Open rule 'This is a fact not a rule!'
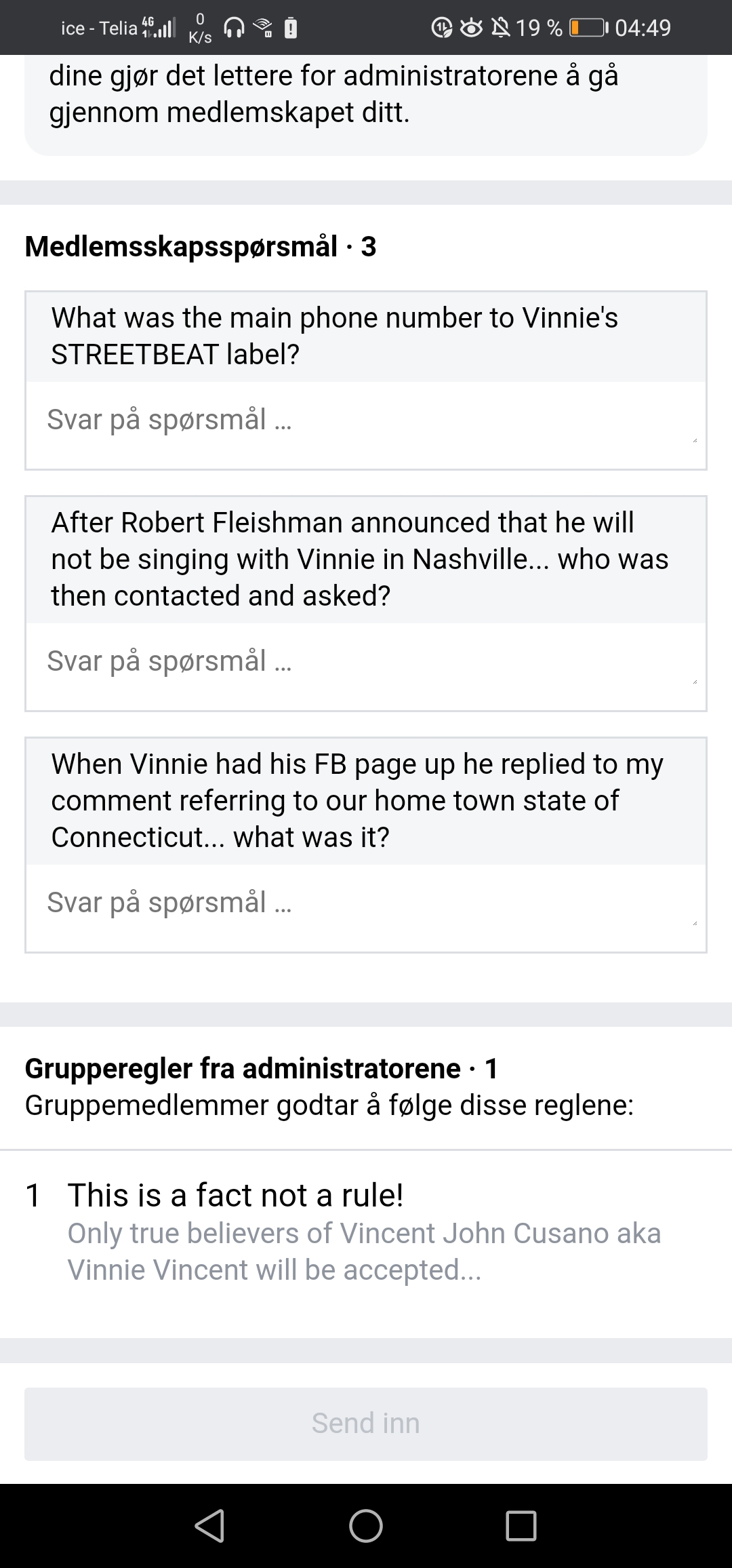The width and height of the screenshot is (732, 1568). (x=235, y=1195)
